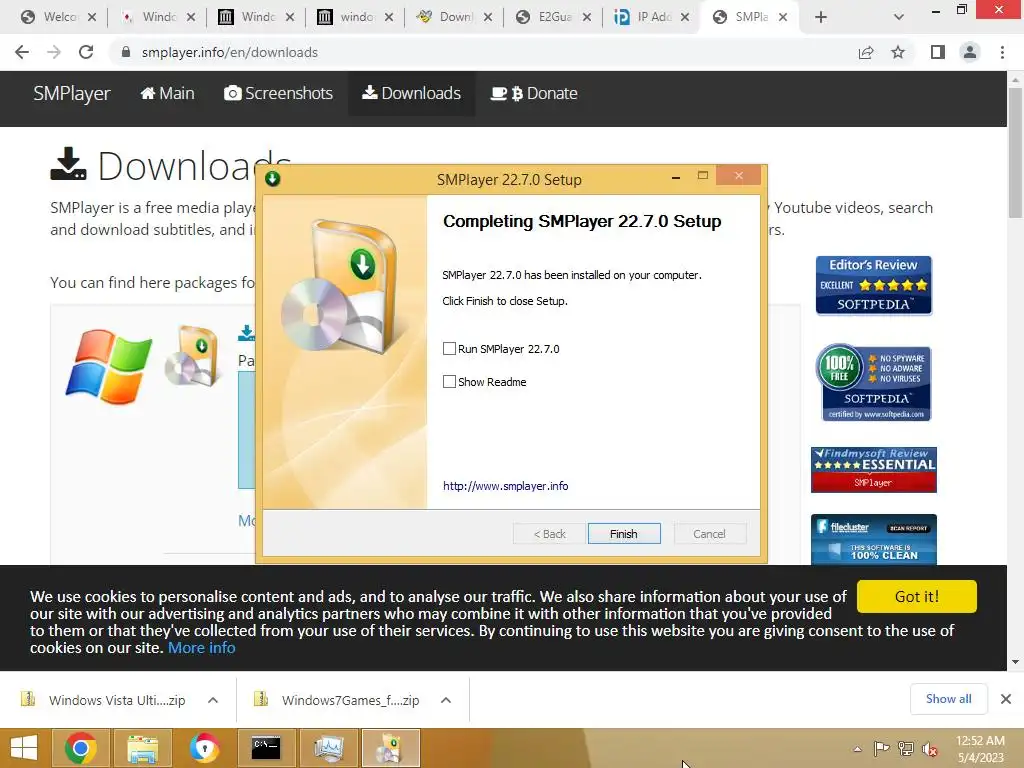Click the page vertical scrollbar thumb
Image resolution: width=1024 pixels, height=768 pixels.
(x=1015, y=153)
